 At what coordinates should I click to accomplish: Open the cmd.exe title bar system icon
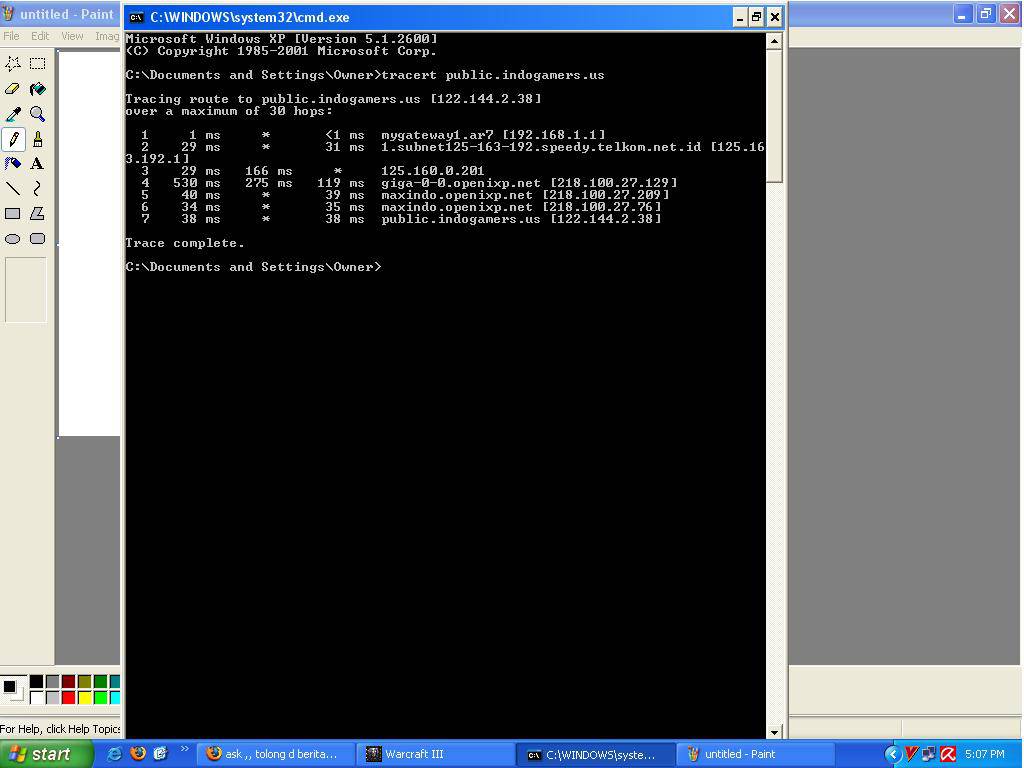[x=136, y=17]
